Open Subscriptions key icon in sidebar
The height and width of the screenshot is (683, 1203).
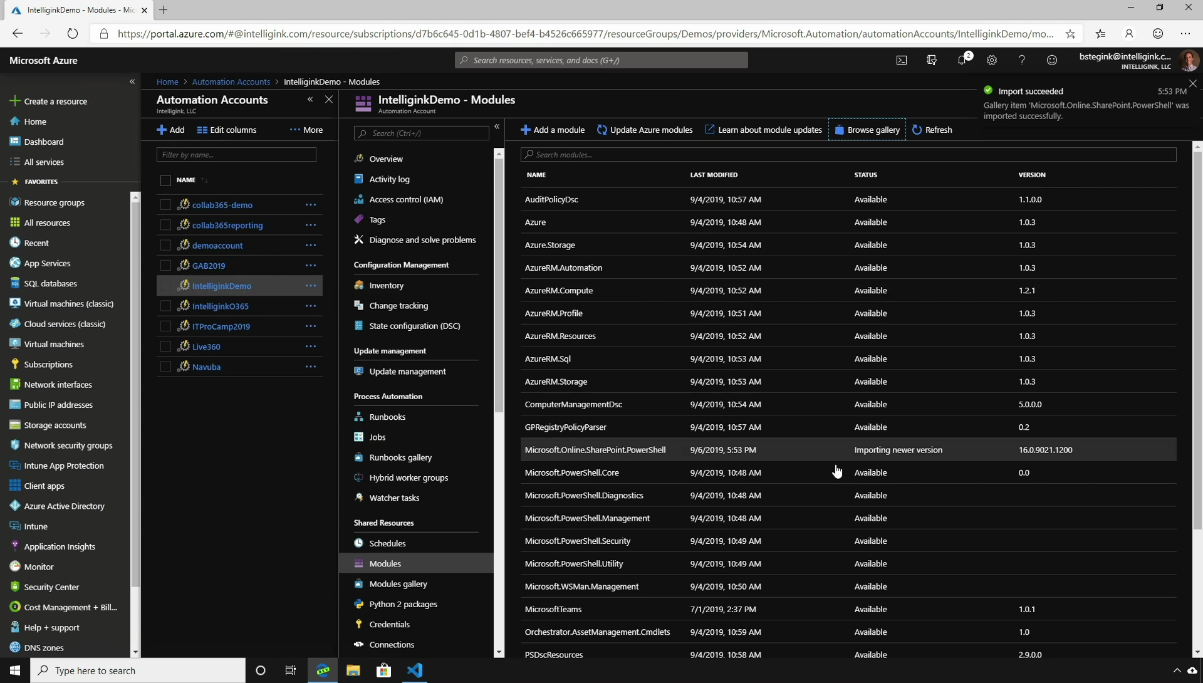click(x=15, y=364)
